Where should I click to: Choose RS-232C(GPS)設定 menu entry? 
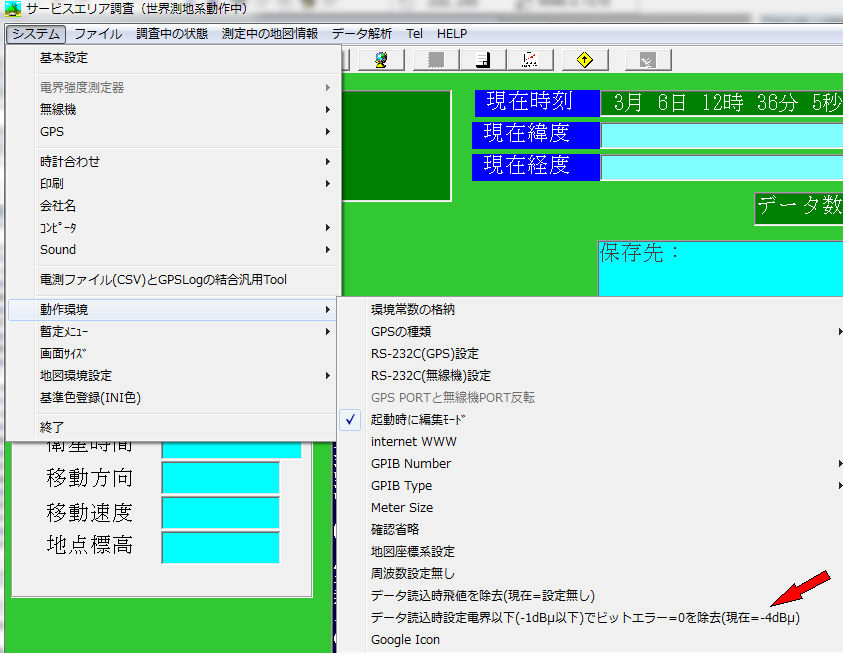(x=425, y=354)
